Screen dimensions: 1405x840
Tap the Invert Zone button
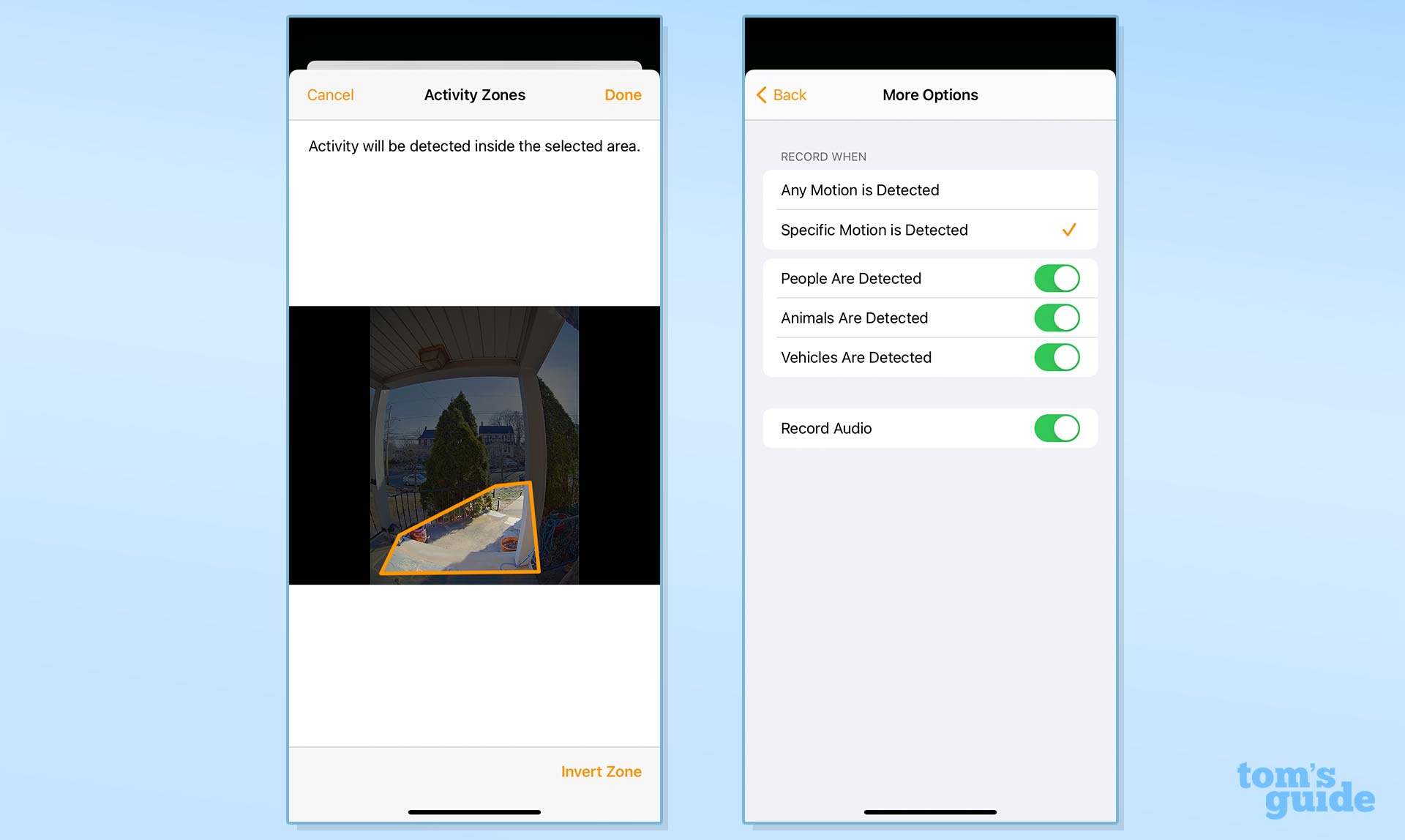(601, 771)
